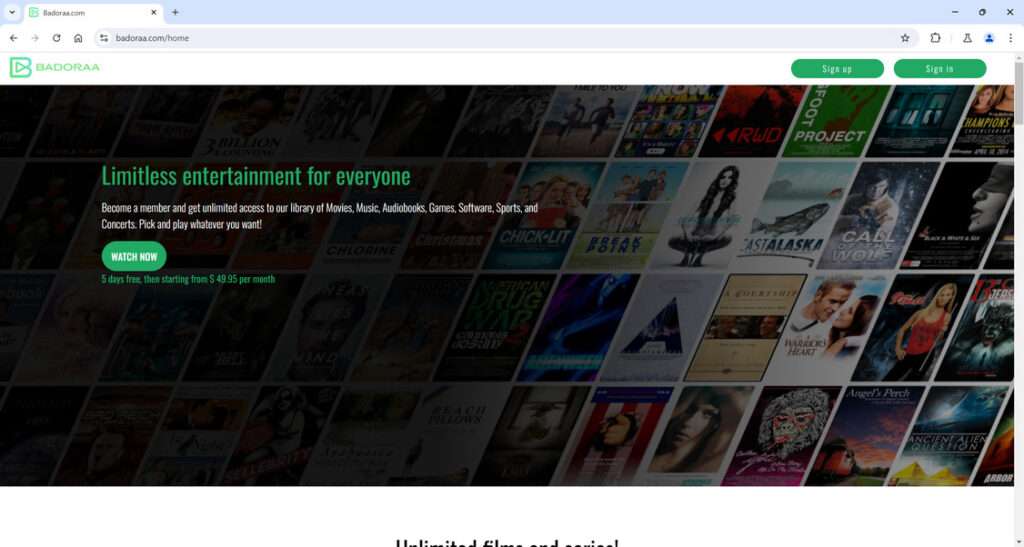Viewport: 1024px width, 547px height.
Task: View site information icon in address bar
Action: pos(104,38)
